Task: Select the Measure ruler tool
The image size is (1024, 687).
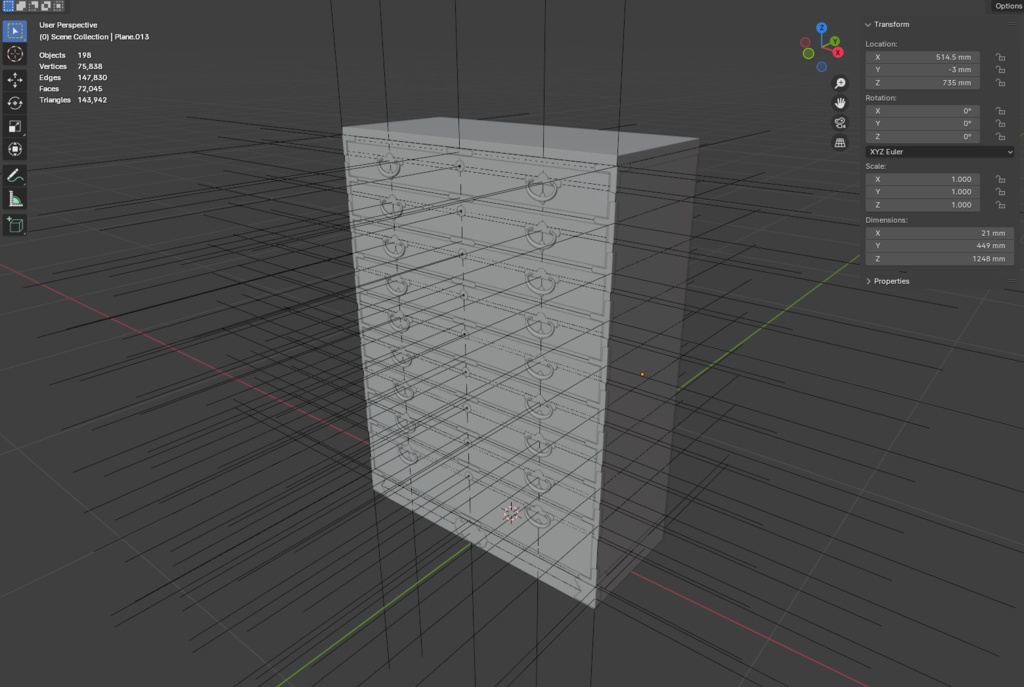Action: (15, 199)
